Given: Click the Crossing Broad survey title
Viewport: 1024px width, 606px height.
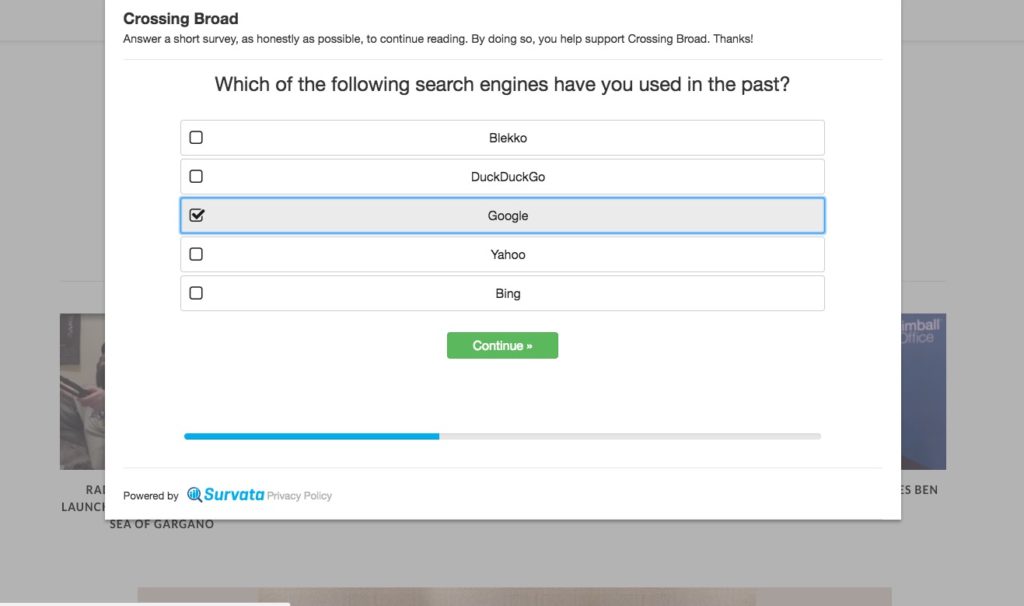Looking at the screenshot, I should coord(181,19).
